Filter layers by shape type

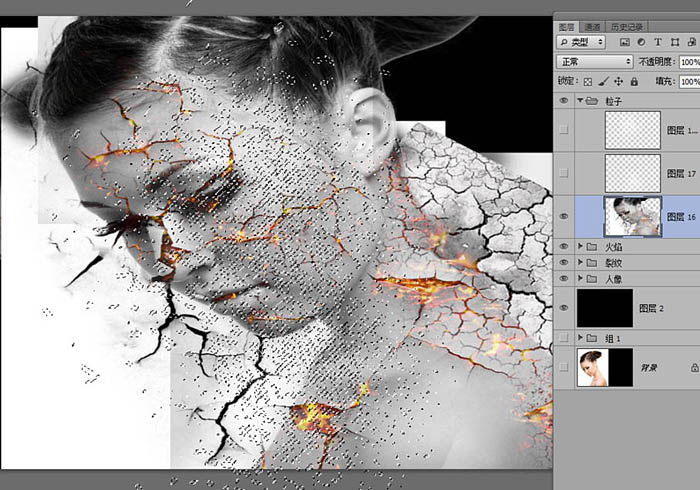click(675, 42)
